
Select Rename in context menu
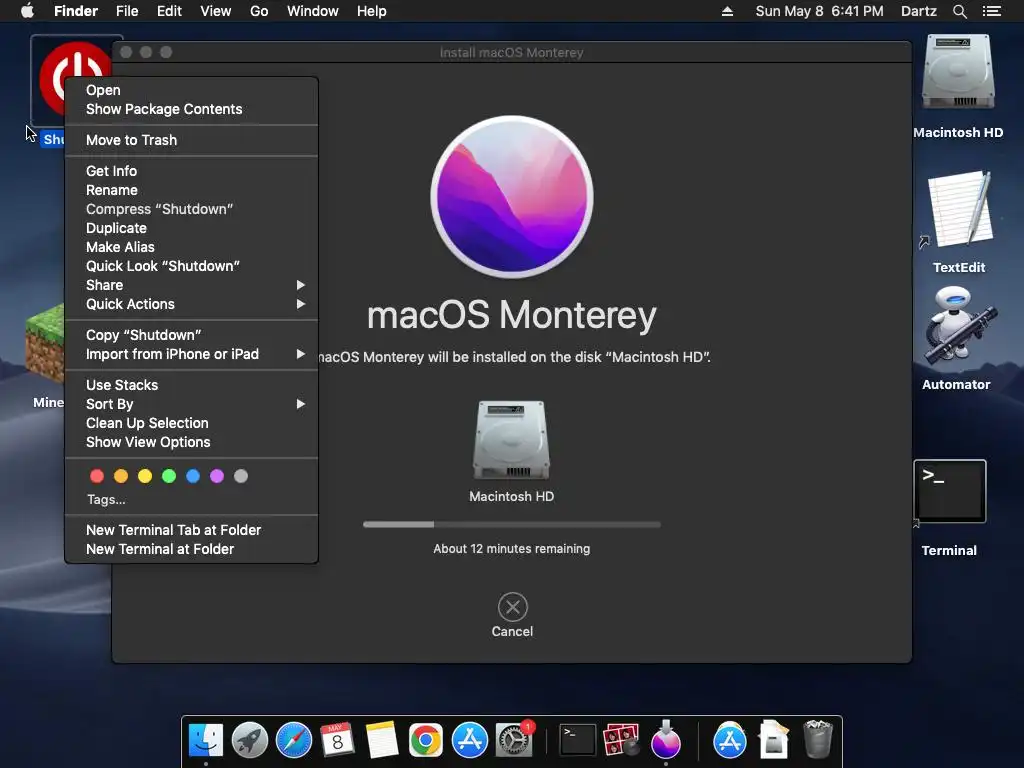[191, 190]
